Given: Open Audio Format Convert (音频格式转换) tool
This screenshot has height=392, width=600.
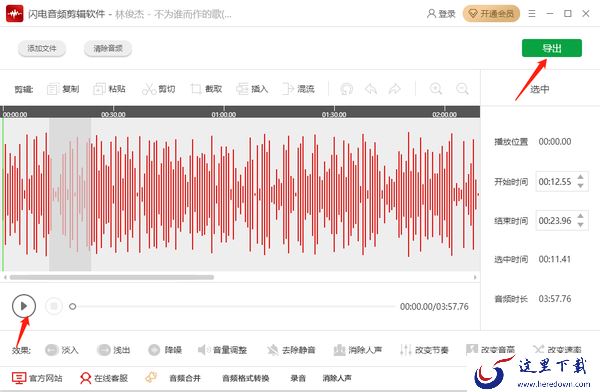Looking at the screenshot, I should (246, 378).
